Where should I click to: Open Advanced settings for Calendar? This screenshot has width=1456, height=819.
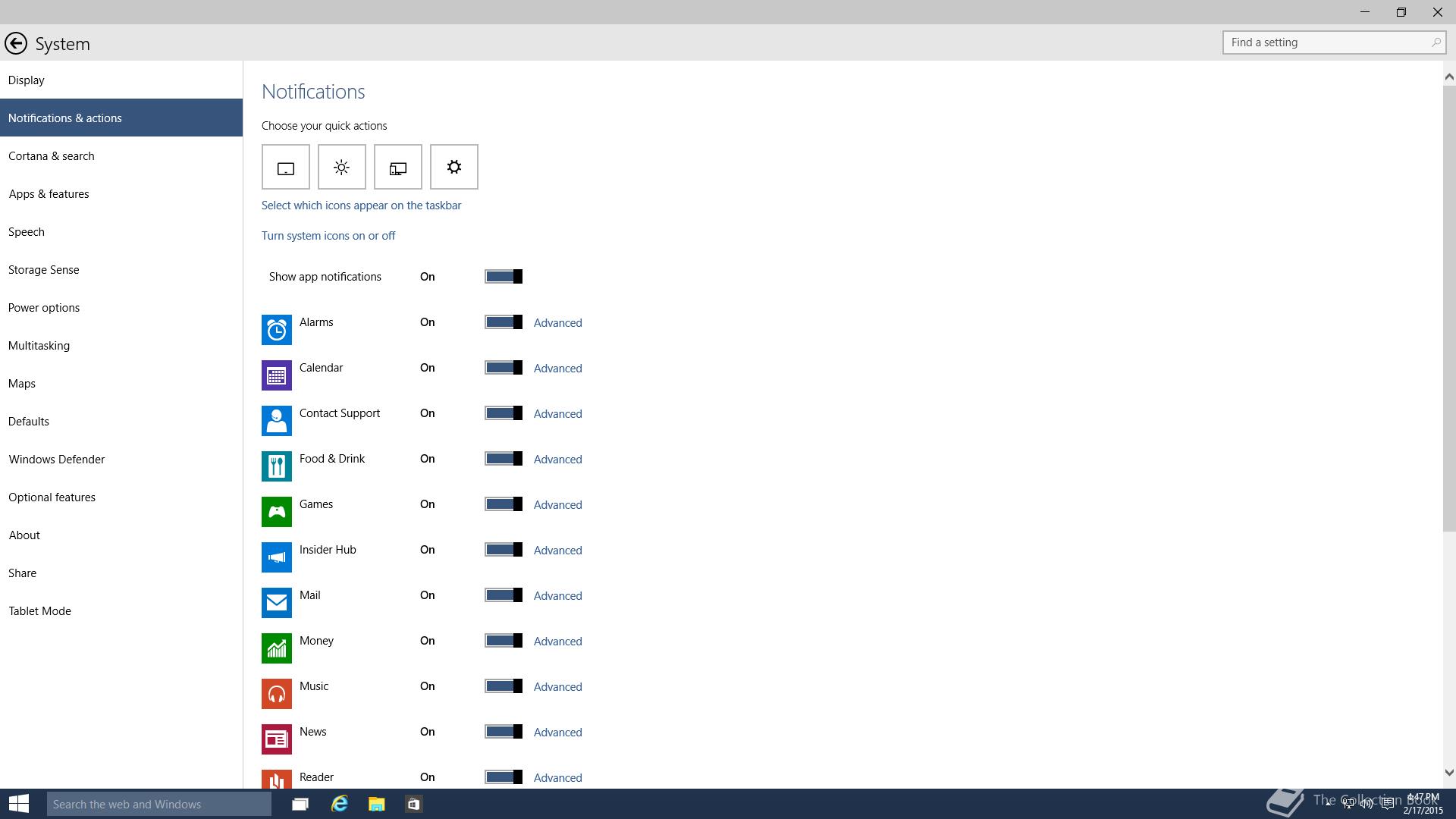point(558,369)
